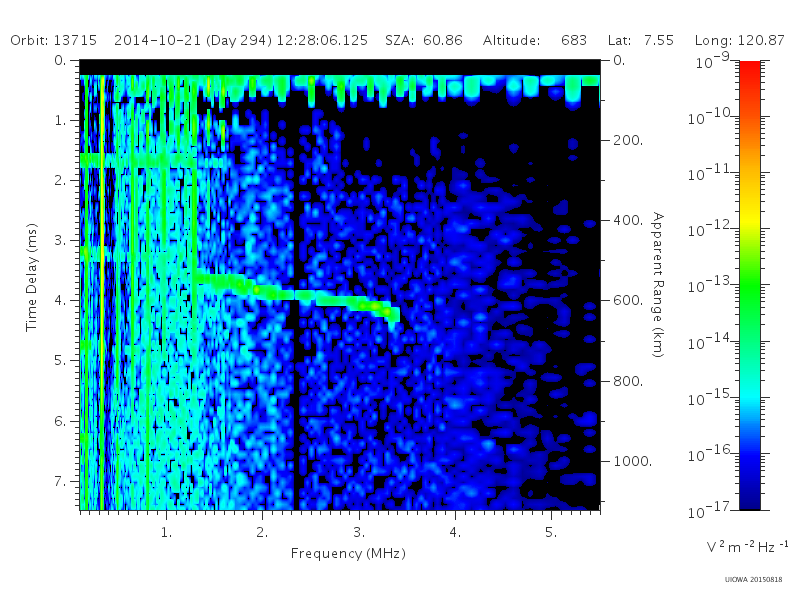
Task: Click the yellow vertical line near 0.3 MHz
Action: [x=102, y=292]
